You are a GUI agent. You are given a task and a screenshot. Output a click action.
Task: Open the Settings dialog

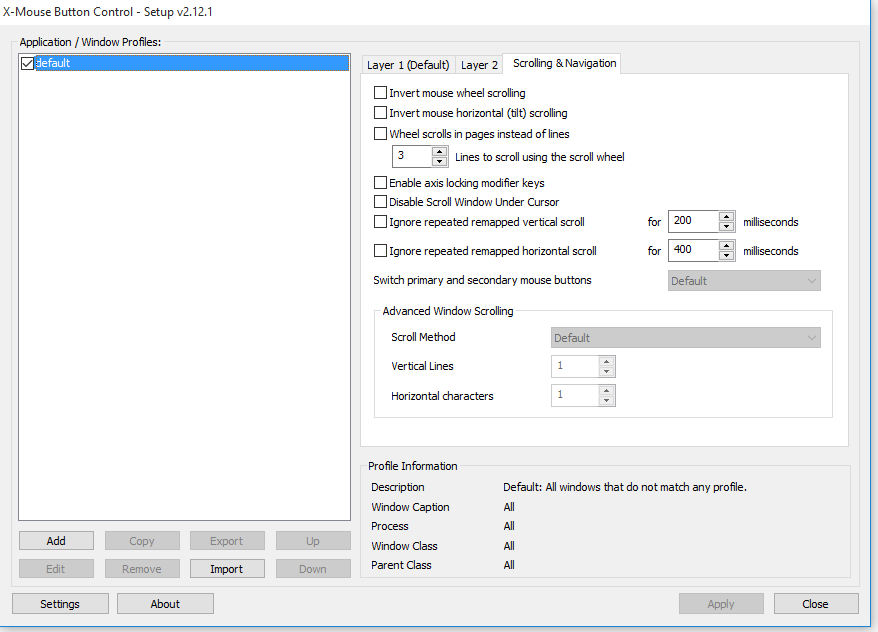pyautogui.click(x=60, y=604)
